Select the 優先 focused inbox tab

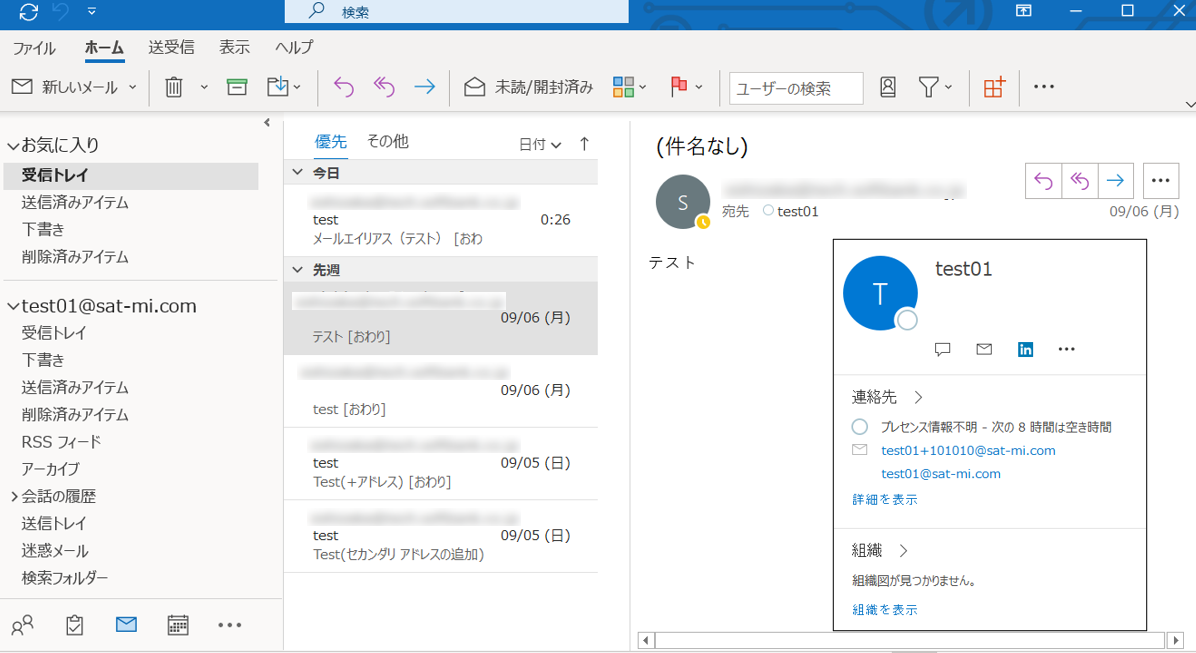coord(330,141)
